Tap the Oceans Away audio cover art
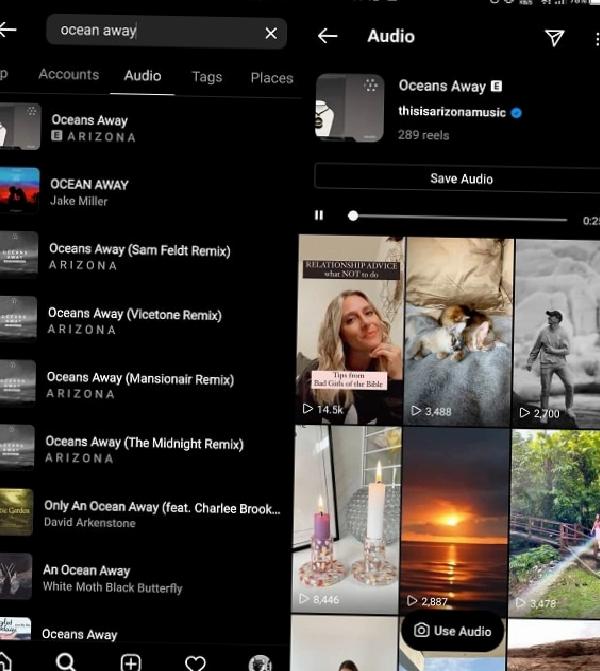This screenshot has width=600, height=671. pyautogui.click(x=350, y=108)
